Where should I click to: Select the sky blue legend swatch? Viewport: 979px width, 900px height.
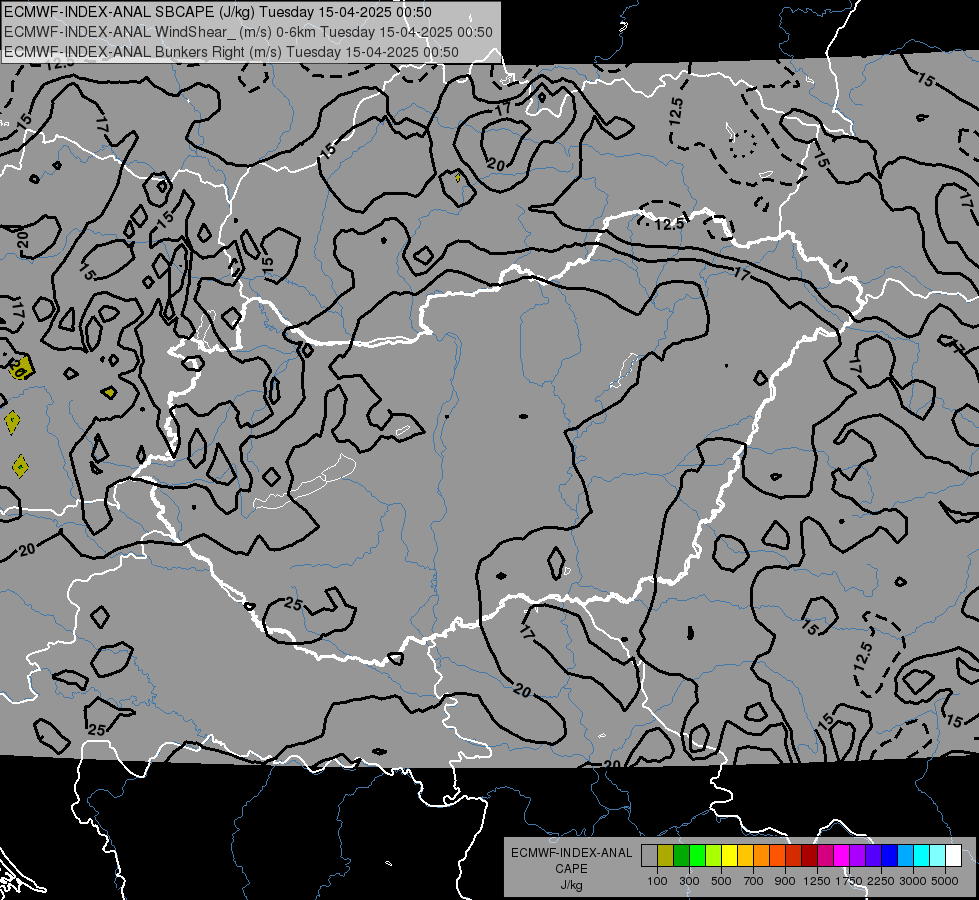905,855
